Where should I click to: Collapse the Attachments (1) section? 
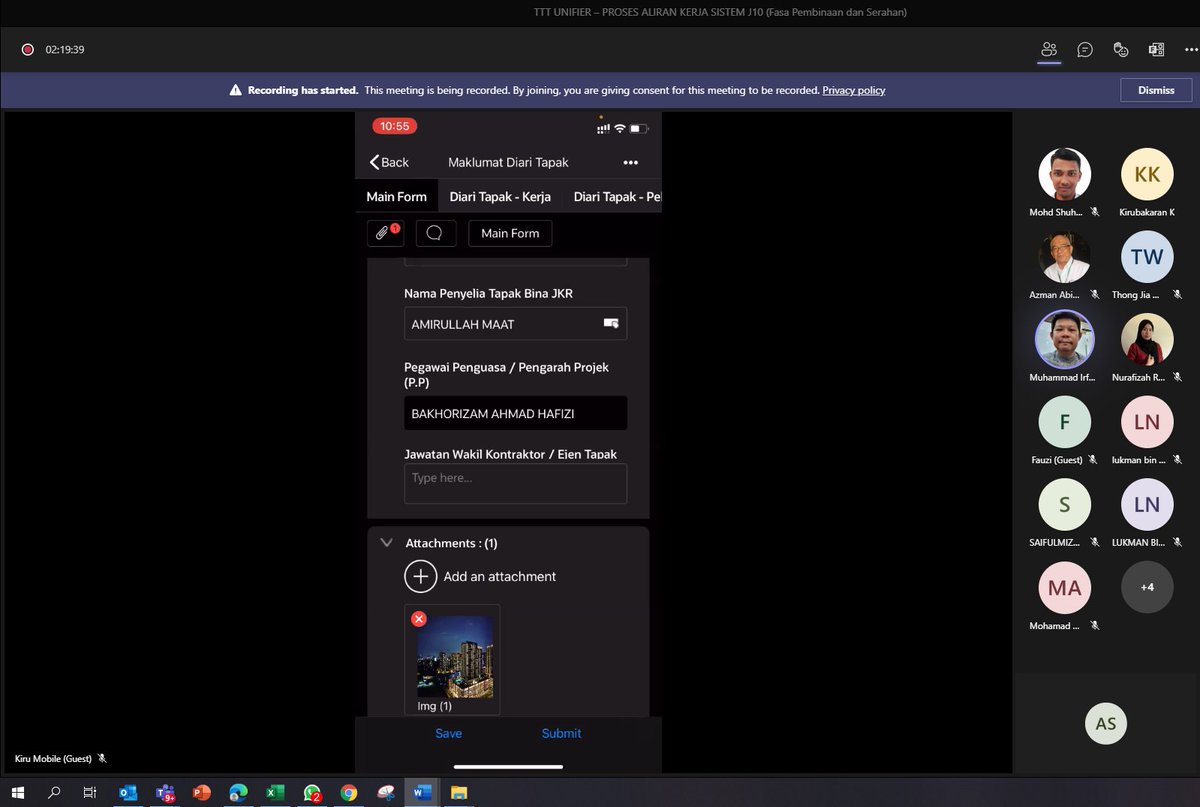click(386, 542)
